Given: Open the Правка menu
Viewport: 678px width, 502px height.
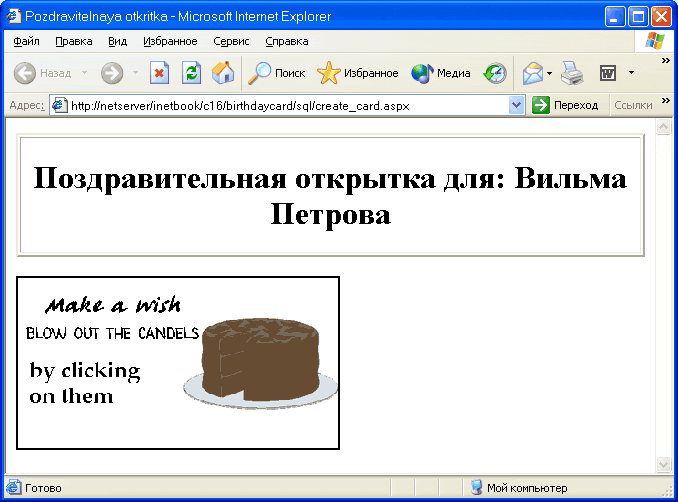Looking at the screenshot, I should (x=74, y=41).
